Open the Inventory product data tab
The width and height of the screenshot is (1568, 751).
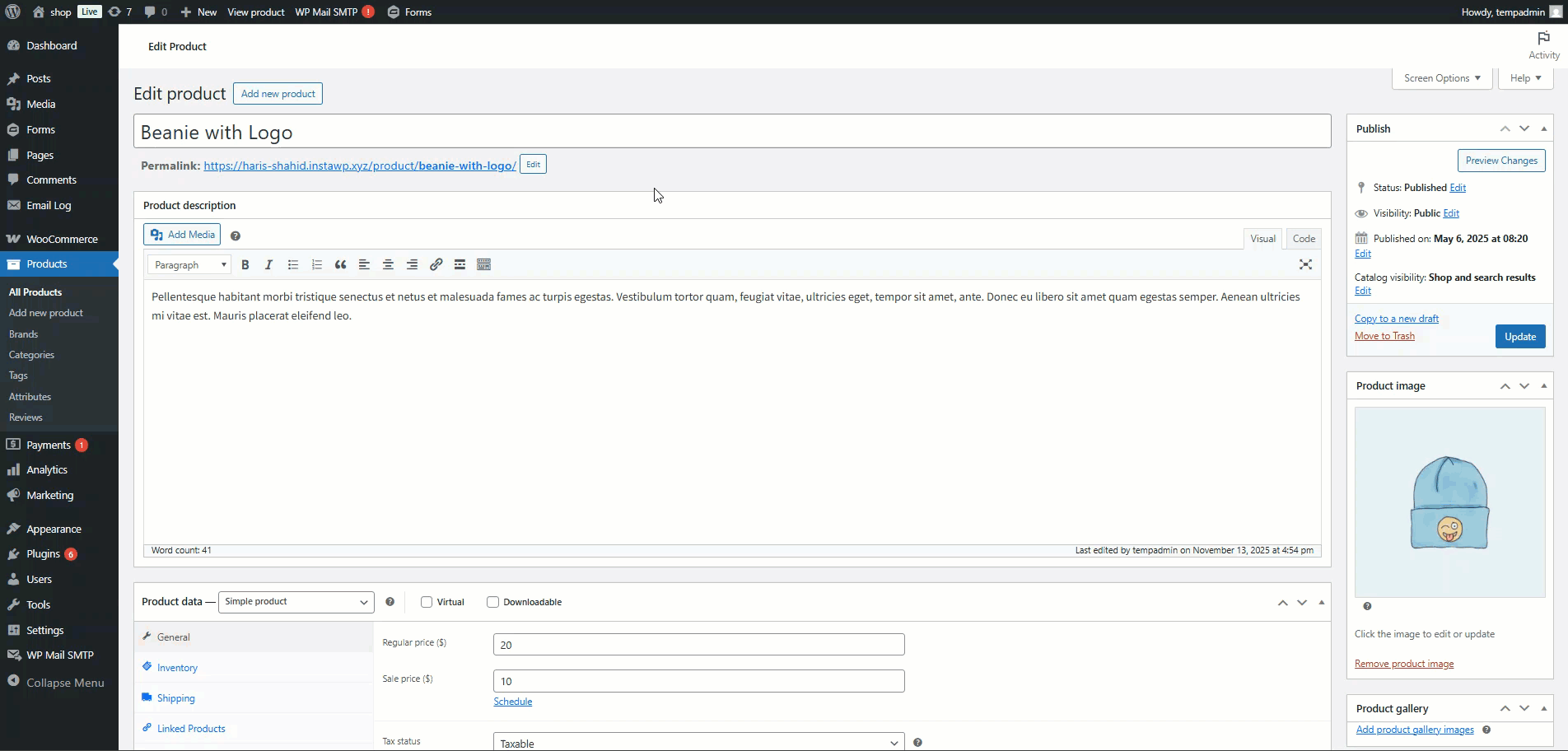coord(177,668)
